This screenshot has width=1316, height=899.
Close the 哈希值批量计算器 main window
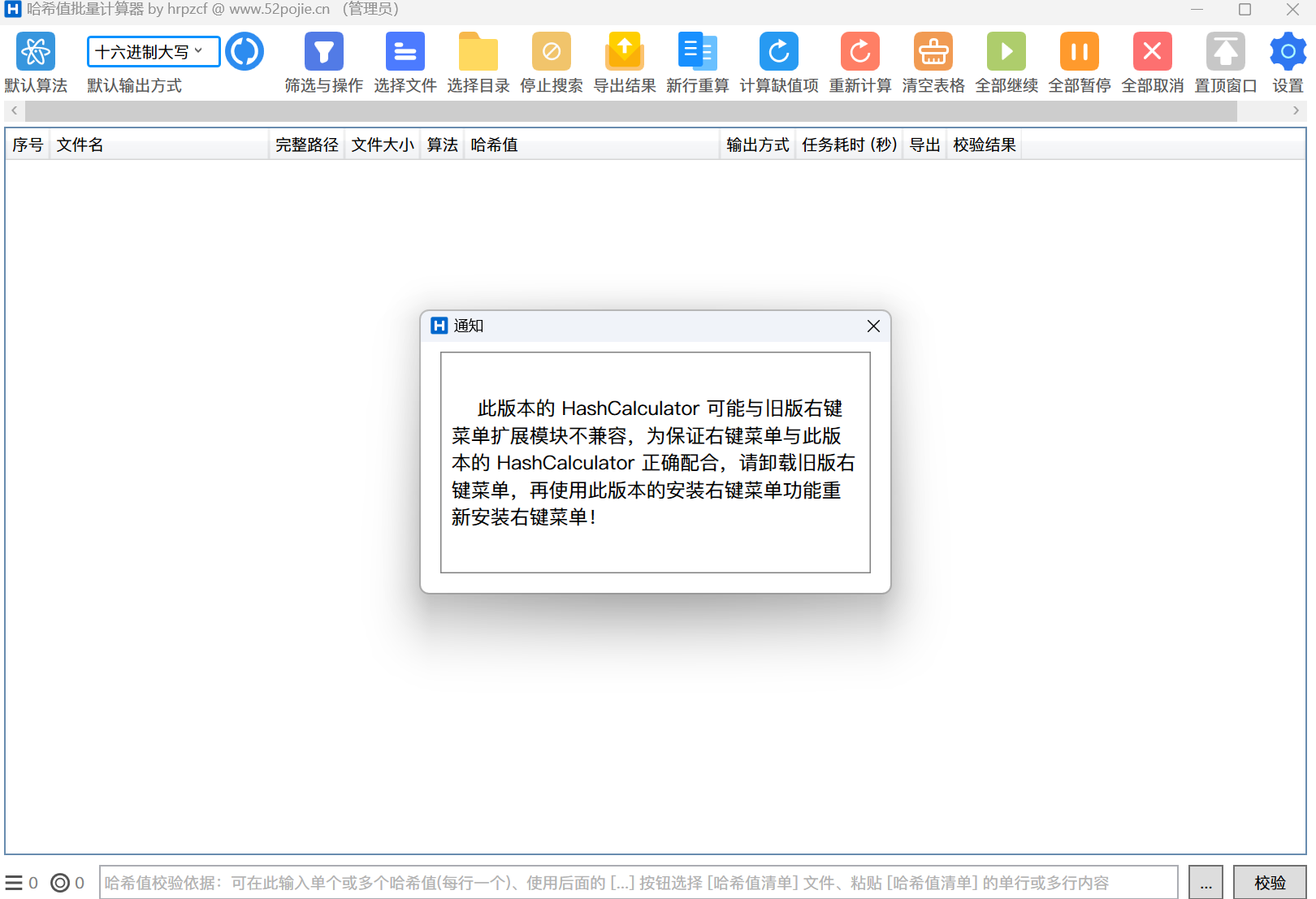(x=1292, y=9)
